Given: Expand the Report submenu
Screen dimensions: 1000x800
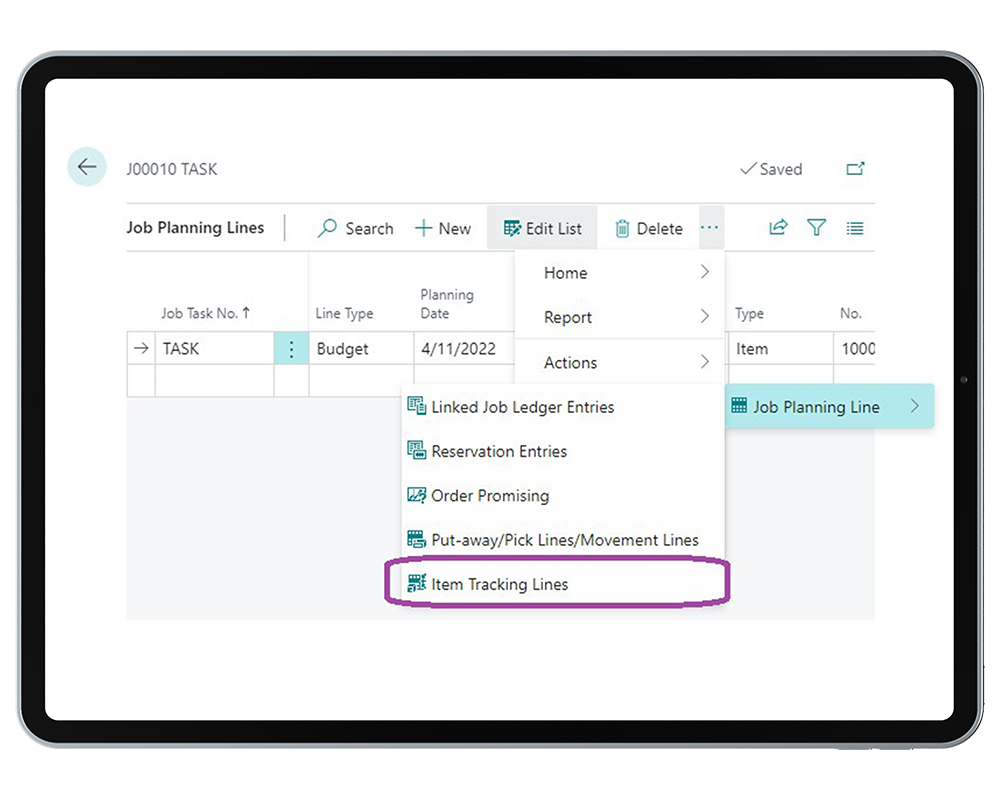Looking at the screenshot, I should [x=619, y=317].
